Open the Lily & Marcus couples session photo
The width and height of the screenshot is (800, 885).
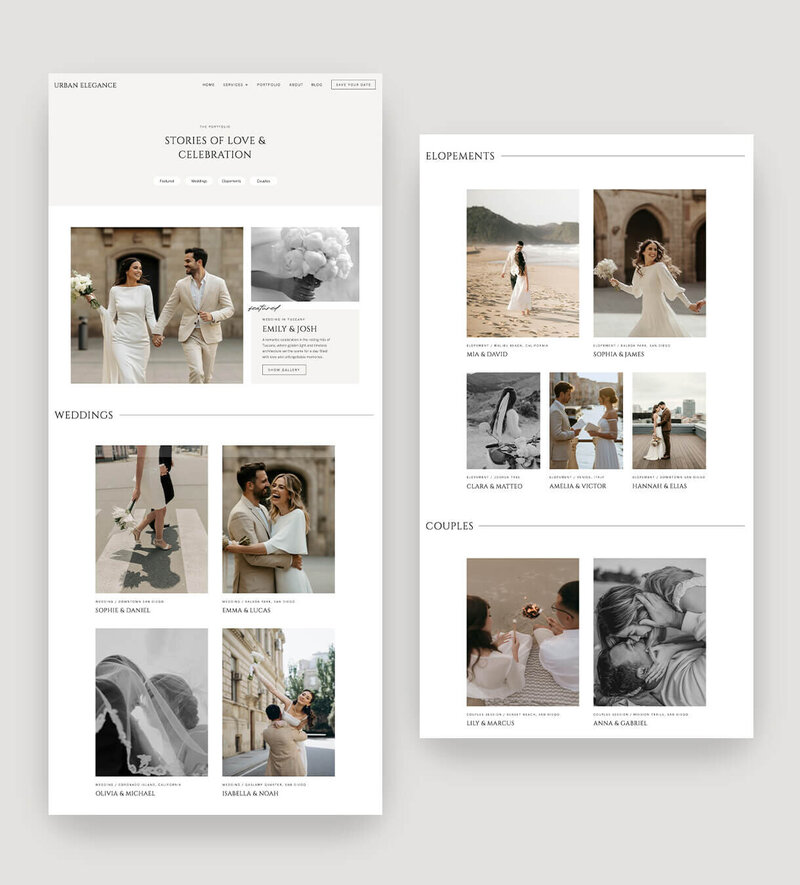[x=522, y=632]
